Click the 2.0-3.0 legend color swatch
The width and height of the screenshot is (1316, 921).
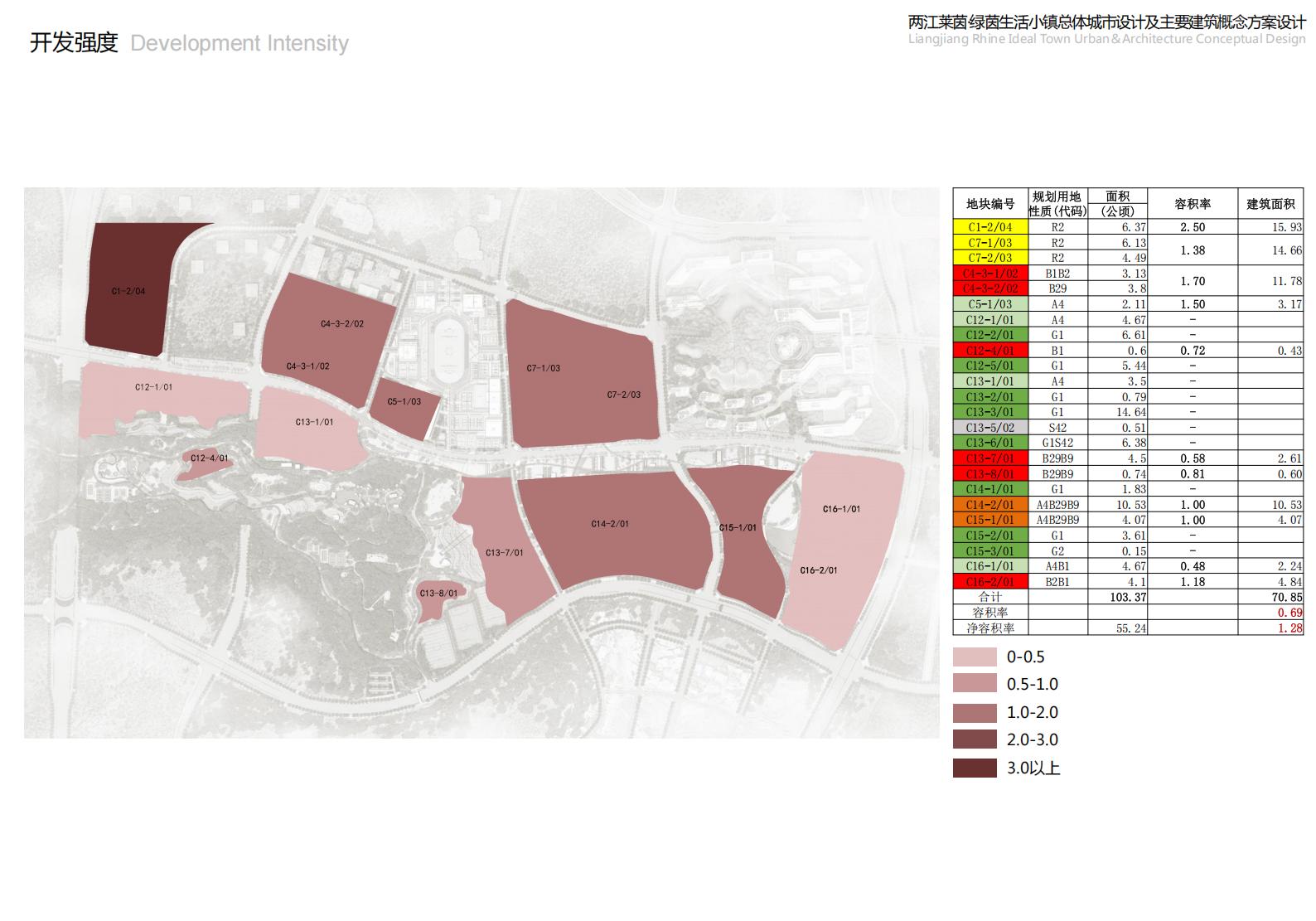[x=975, y=739]
